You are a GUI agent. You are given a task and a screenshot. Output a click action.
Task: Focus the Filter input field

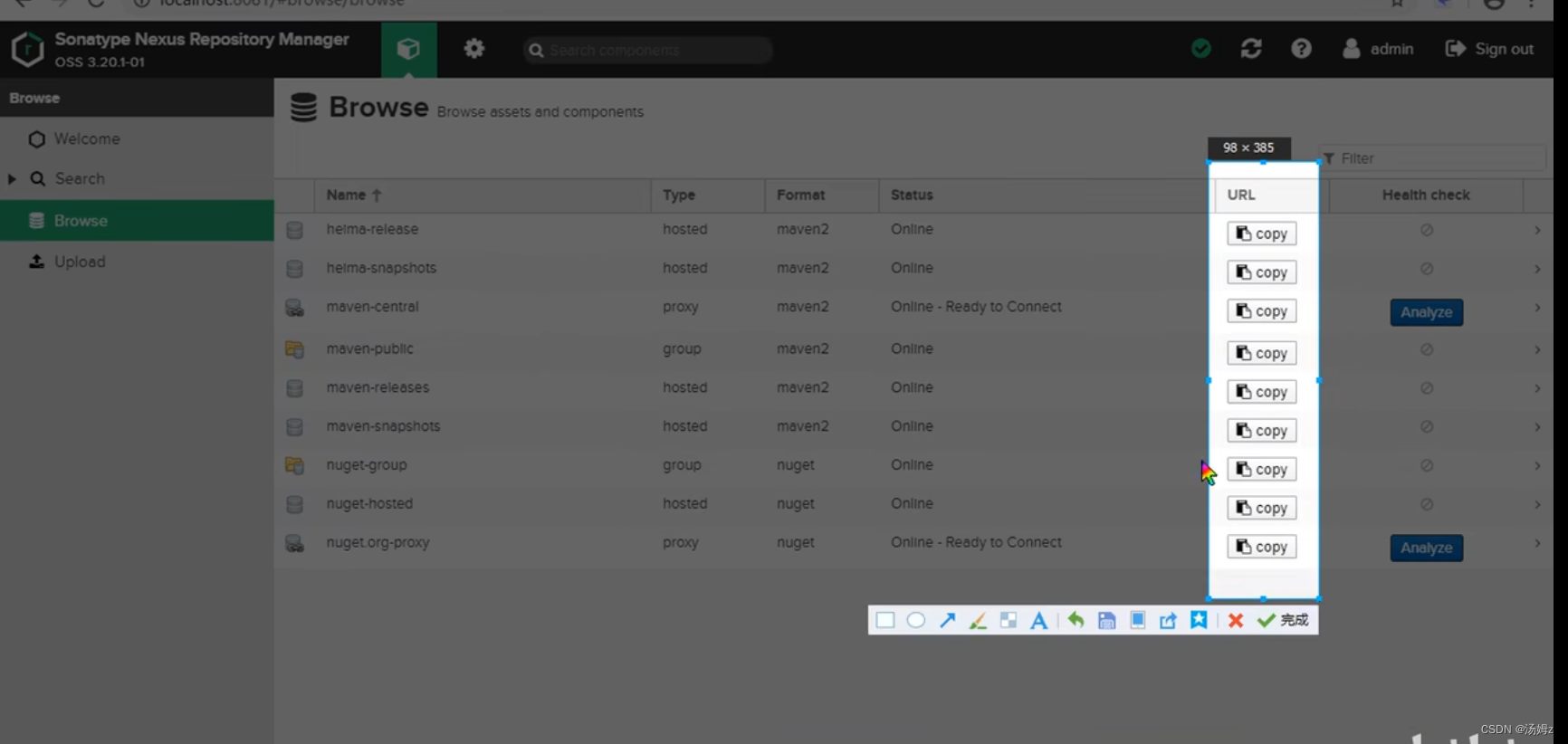pyautogui.click(x=1432, y=158)
